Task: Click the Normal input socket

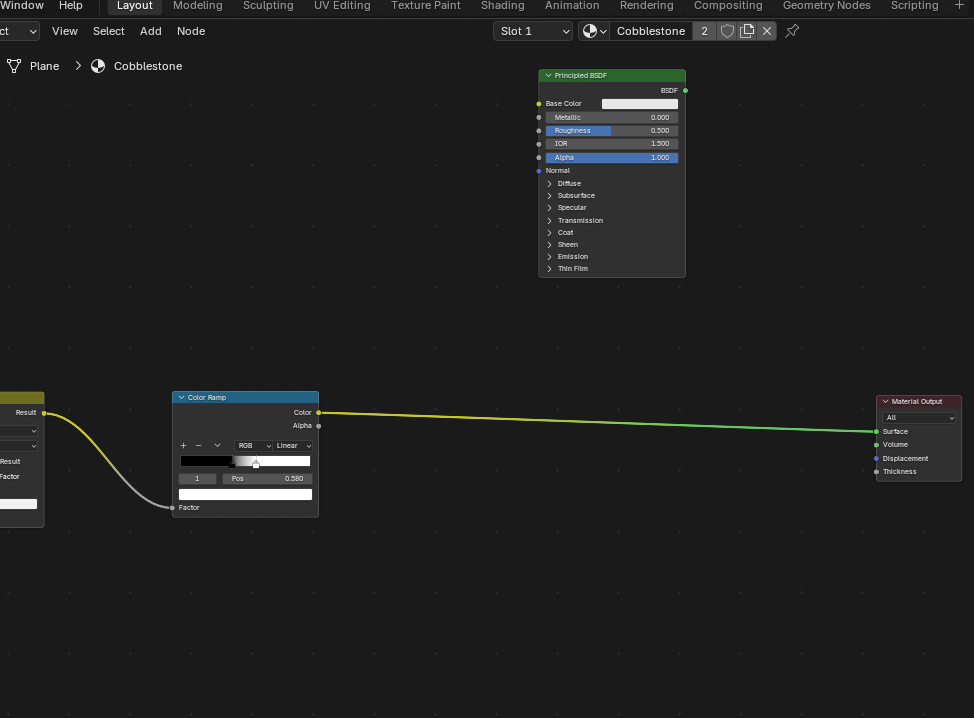Action: pyautogui.click(x=539, y=171)
